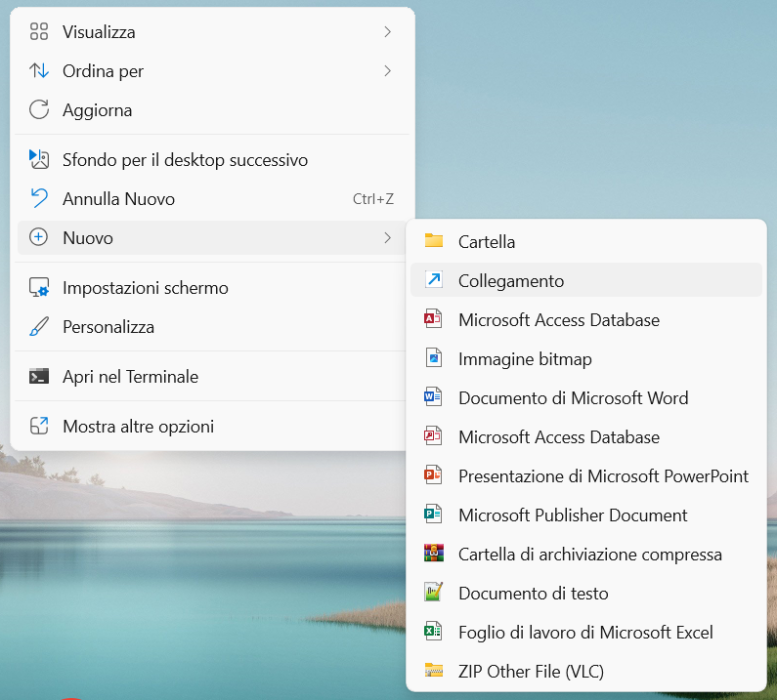Click the Aggiorna refresh icon
This screenshot has height=700, width=777.
click(x=39, y=110)
